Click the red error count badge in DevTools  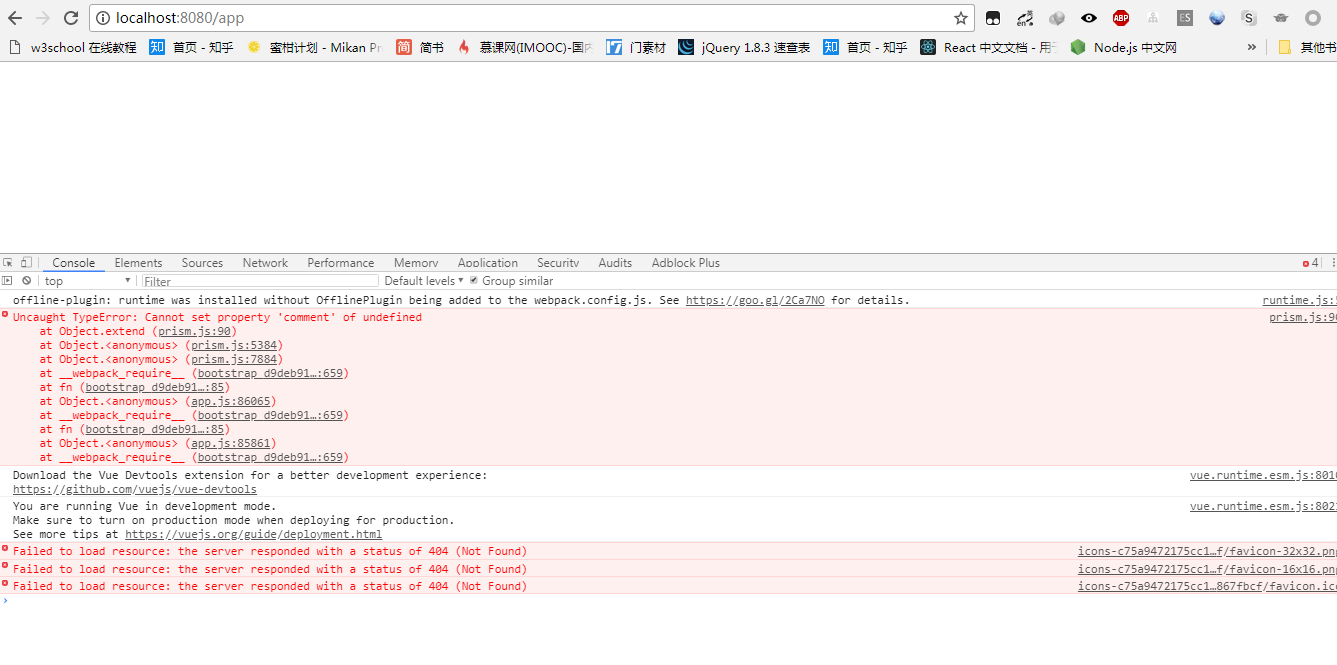[1311, 262]
